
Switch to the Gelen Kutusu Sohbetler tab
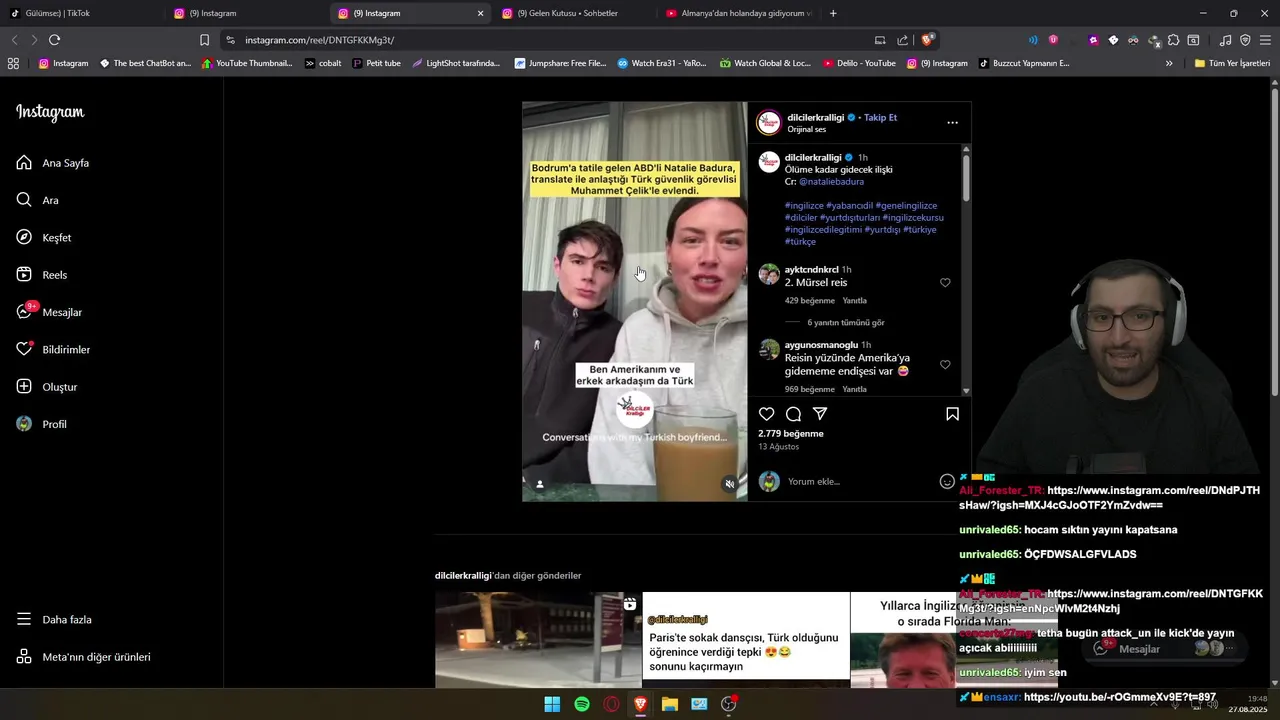click(x=575, y=13)
